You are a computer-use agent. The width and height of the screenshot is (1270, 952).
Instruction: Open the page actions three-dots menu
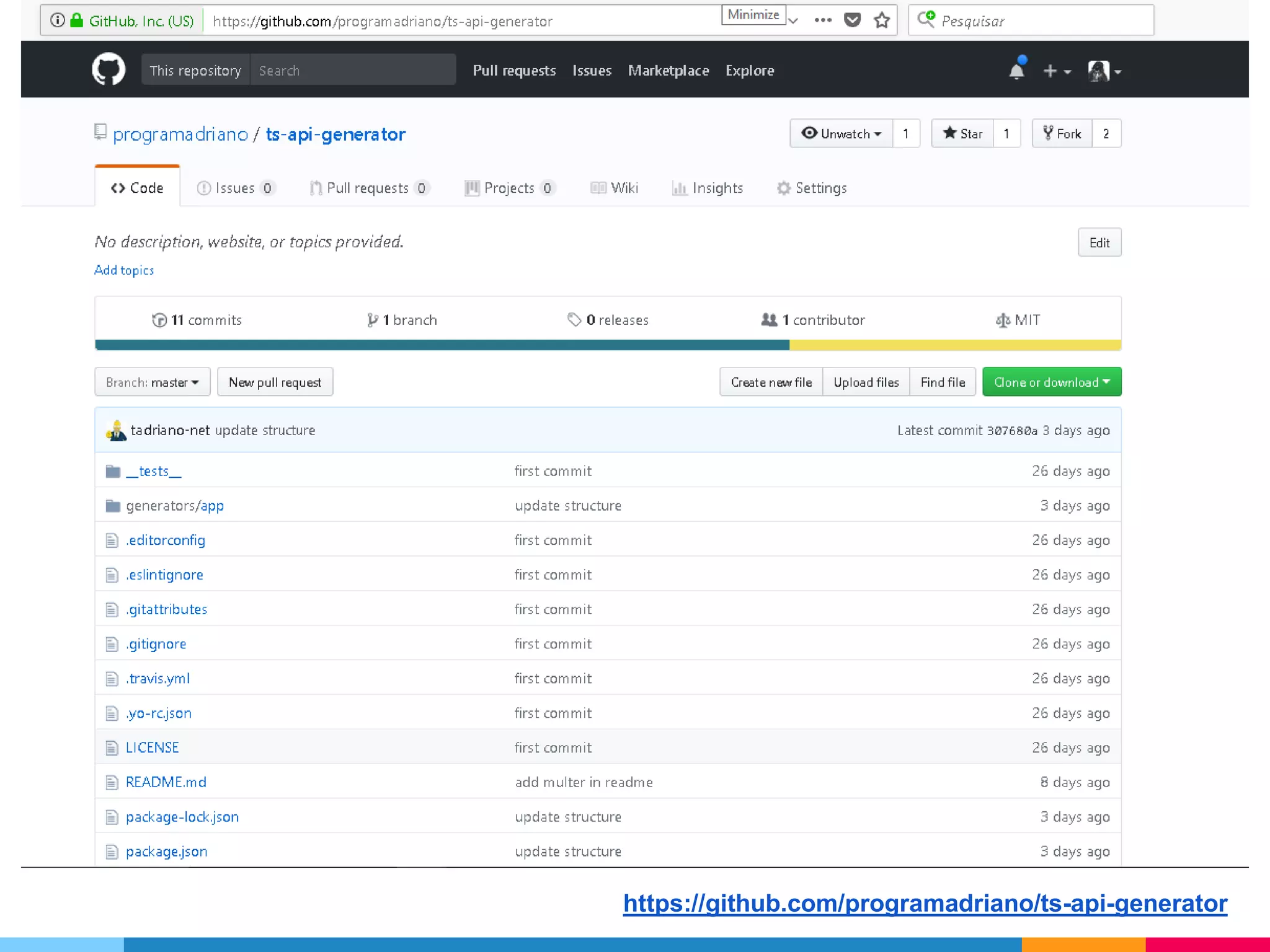click(823, 20)
